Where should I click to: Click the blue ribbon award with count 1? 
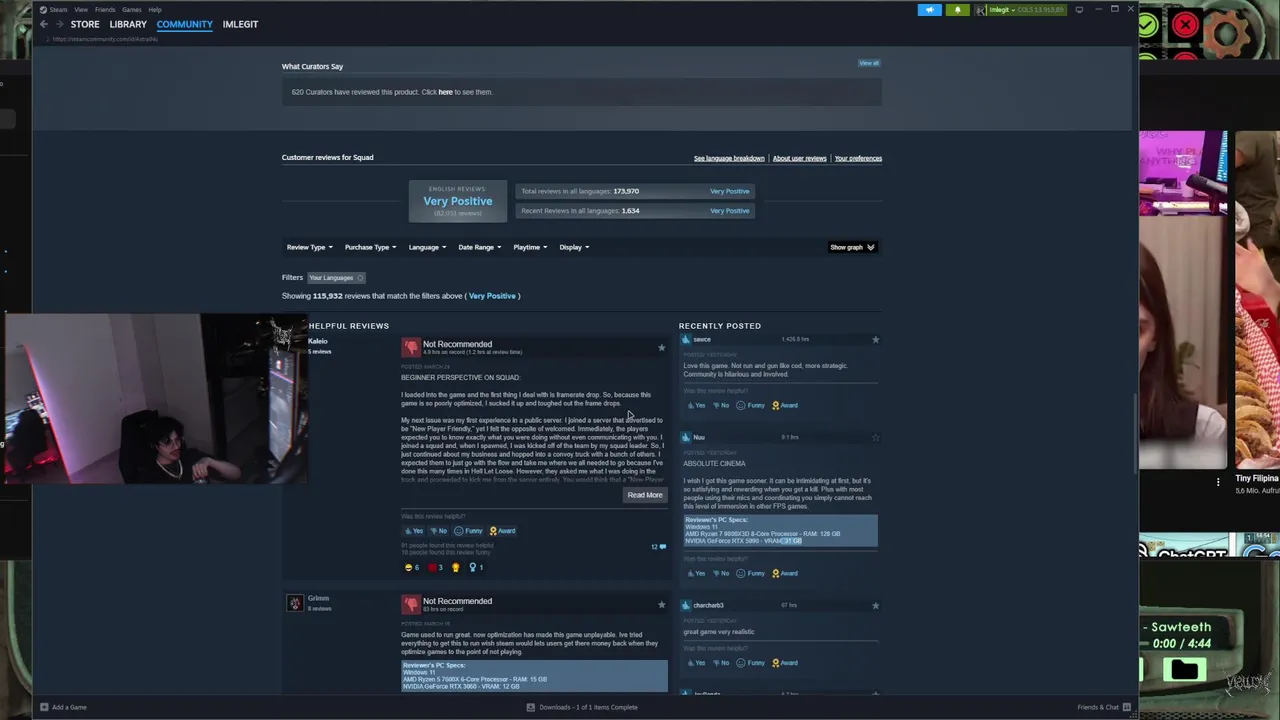coord(476,567)
